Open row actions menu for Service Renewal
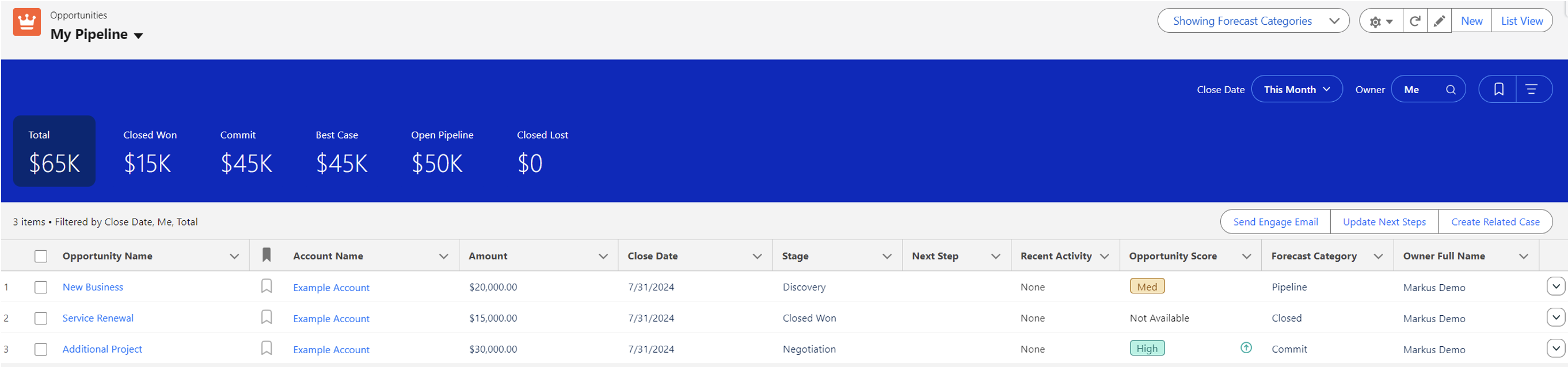Image resolution: width=1568 pixels, height=367 pixels. [1555, 317]
